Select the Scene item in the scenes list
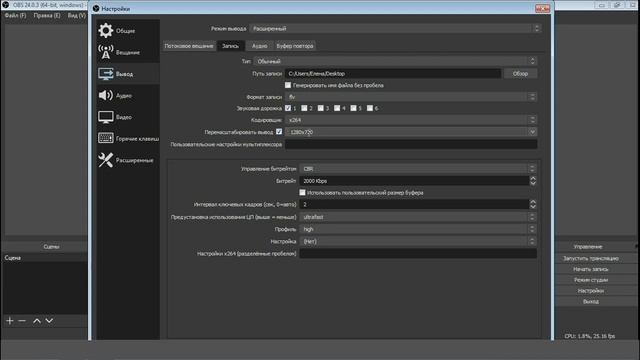Viewport: 640px width, 360px height. click(44, 258)
